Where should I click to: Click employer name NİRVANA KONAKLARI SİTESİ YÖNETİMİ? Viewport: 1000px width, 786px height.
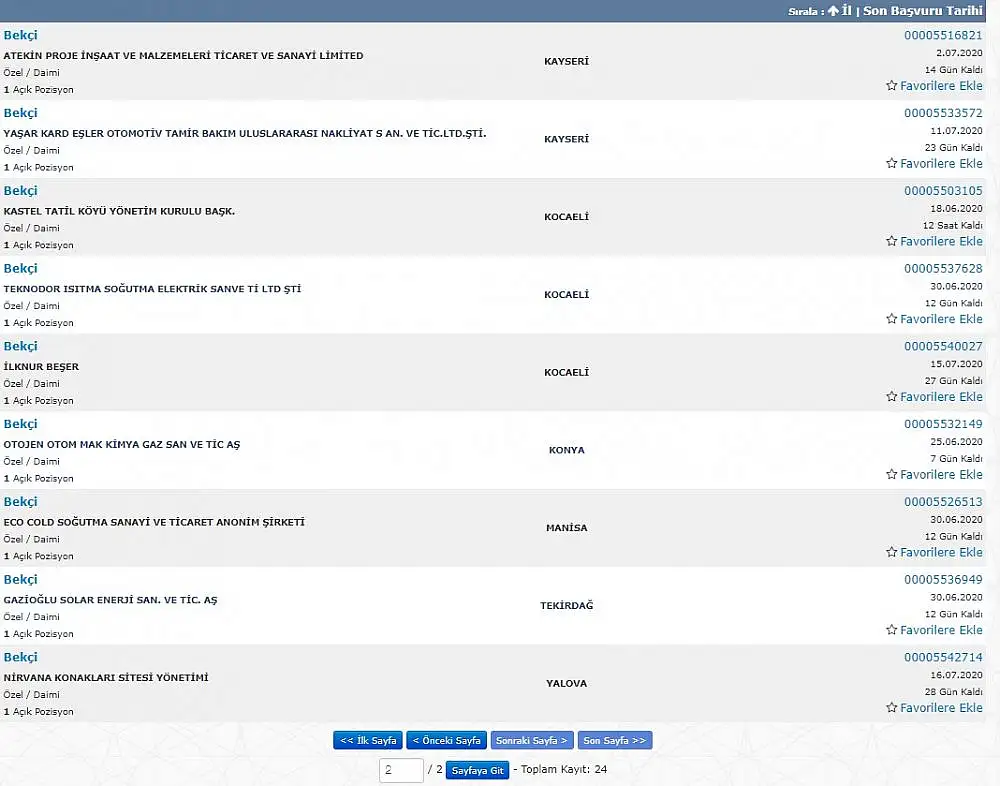click(x=106, y=678)
